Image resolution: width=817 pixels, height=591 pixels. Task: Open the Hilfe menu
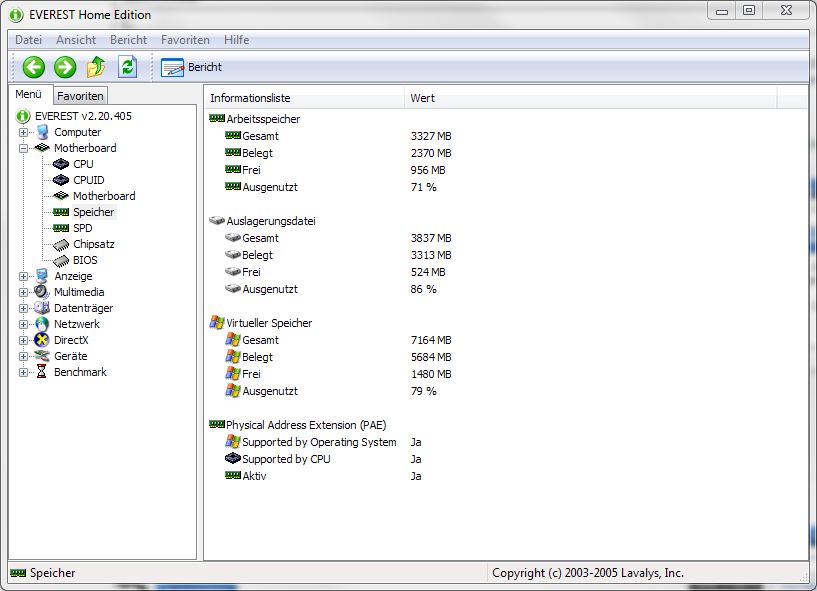[x=237, y=40]
